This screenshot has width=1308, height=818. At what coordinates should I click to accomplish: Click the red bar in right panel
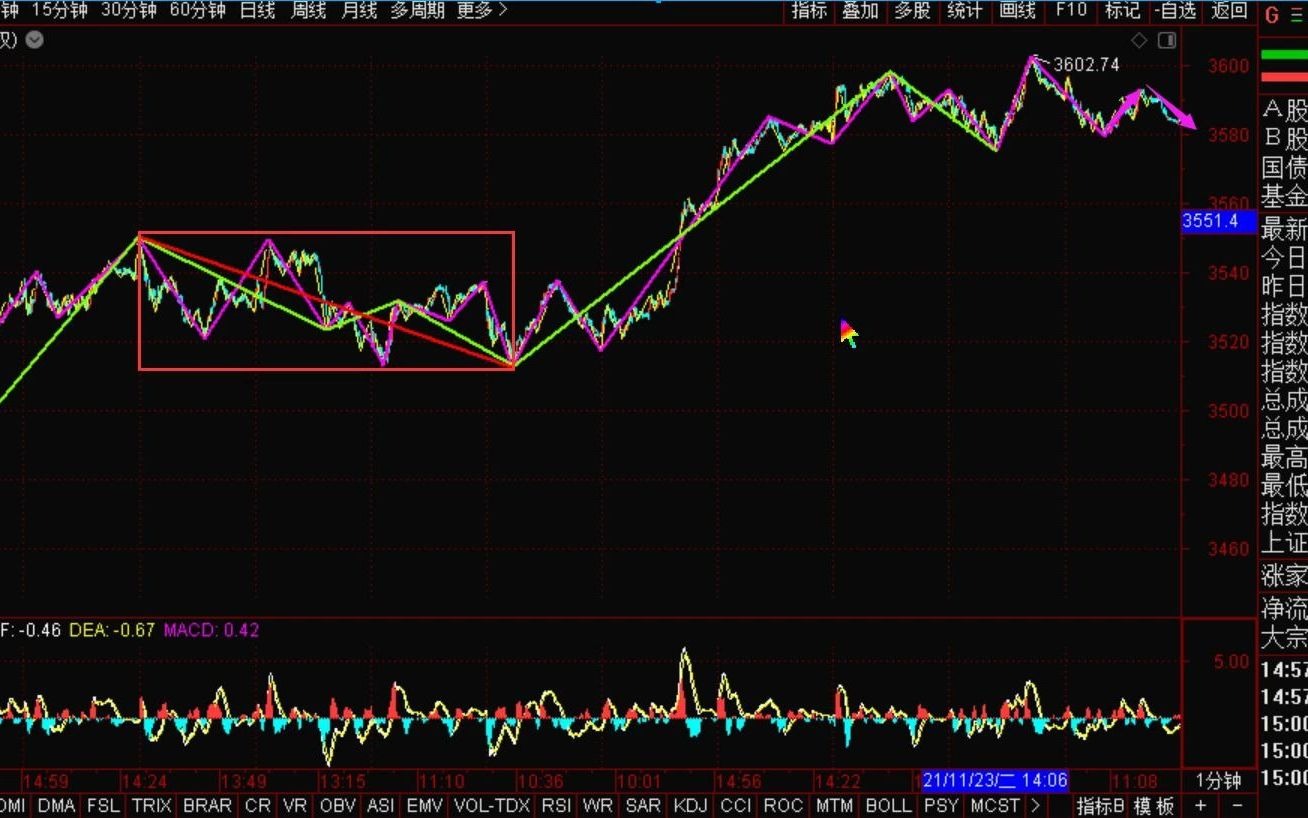[x=1284, y=77]
